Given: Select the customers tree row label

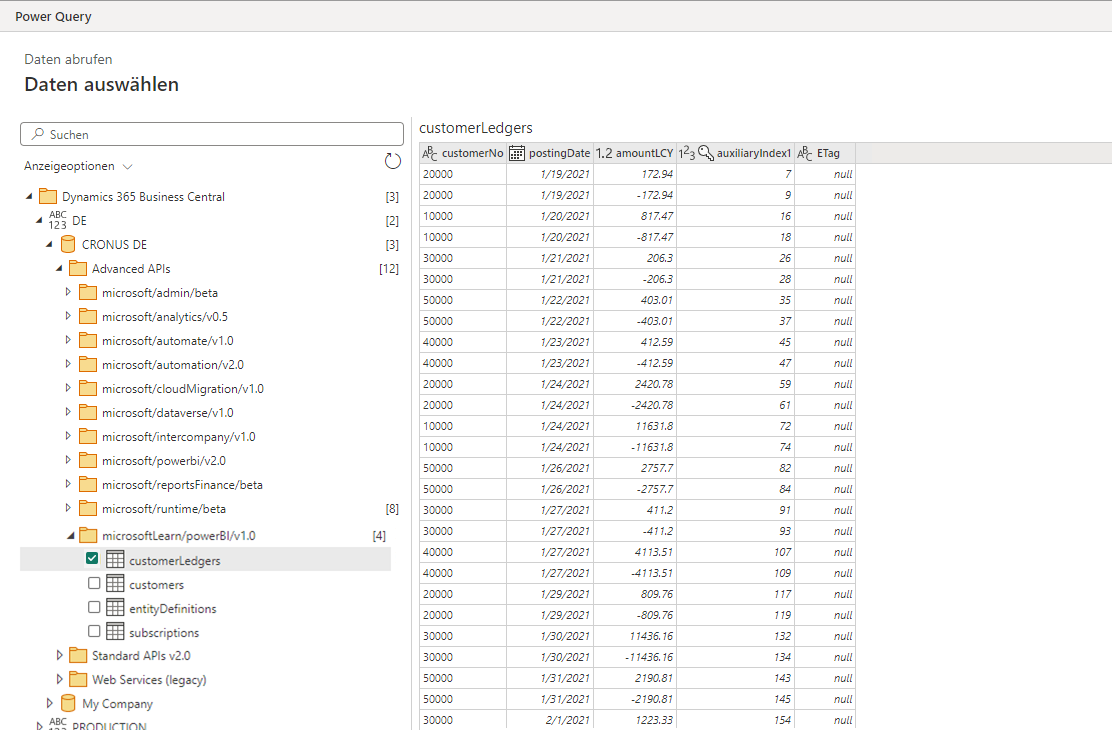Looking at the screenshot, I should 156,585.
